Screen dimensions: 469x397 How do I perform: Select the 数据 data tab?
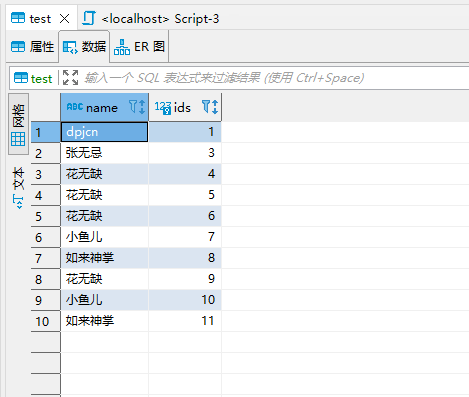pyautogui.click(x=84, y=47)
